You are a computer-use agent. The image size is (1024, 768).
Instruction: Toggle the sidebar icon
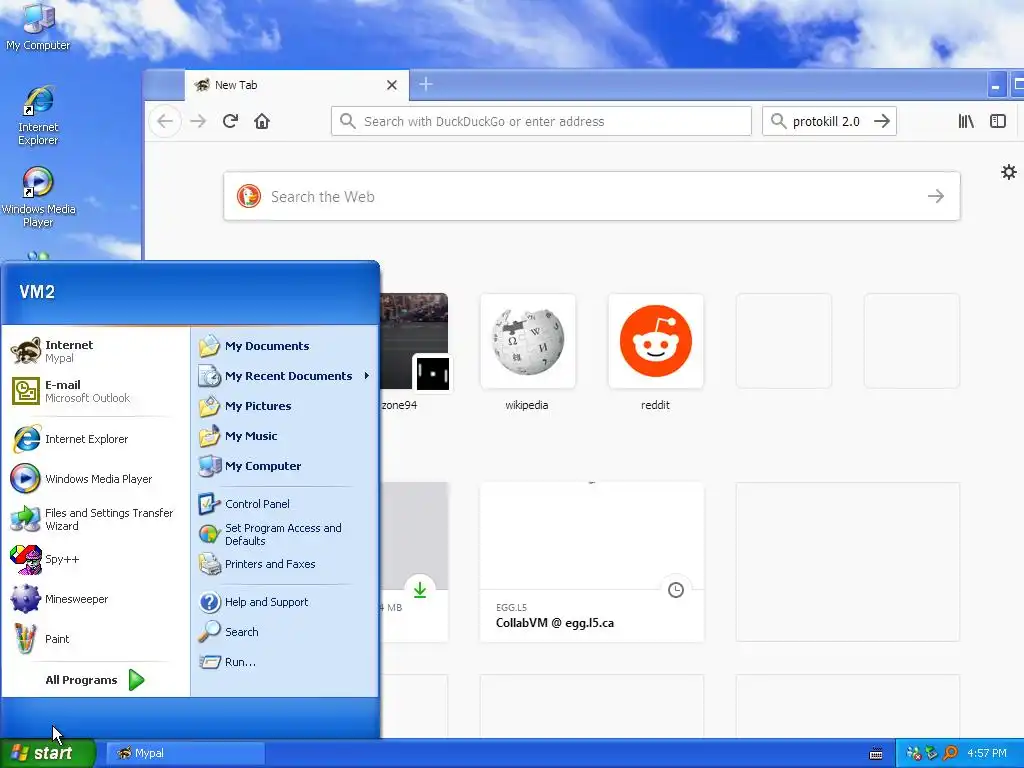click(998, 121)
